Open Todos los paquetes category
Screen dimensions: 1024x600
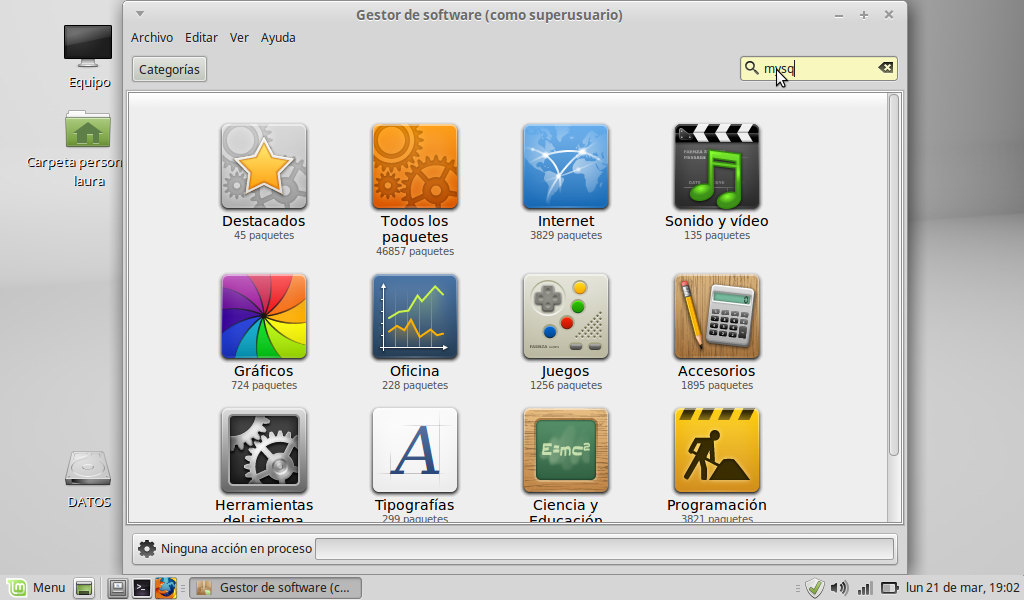point(415,166)
